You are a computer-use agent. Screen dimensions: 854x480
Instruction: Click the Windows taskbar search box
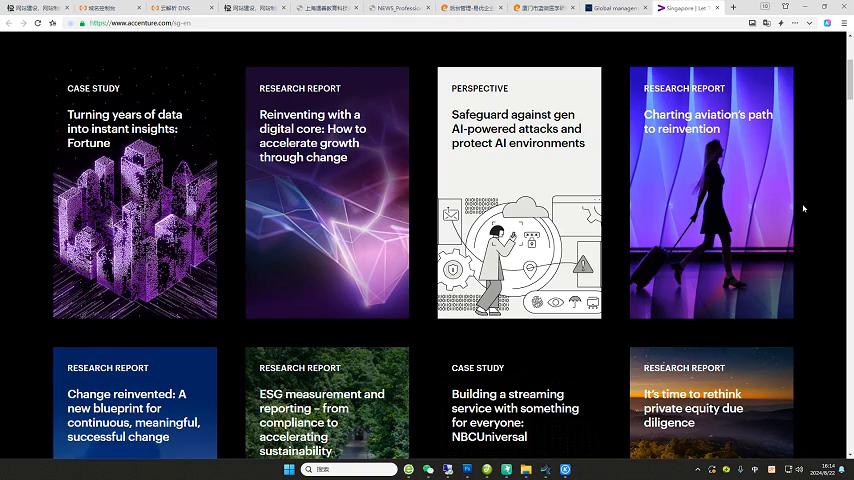(350, 469)
